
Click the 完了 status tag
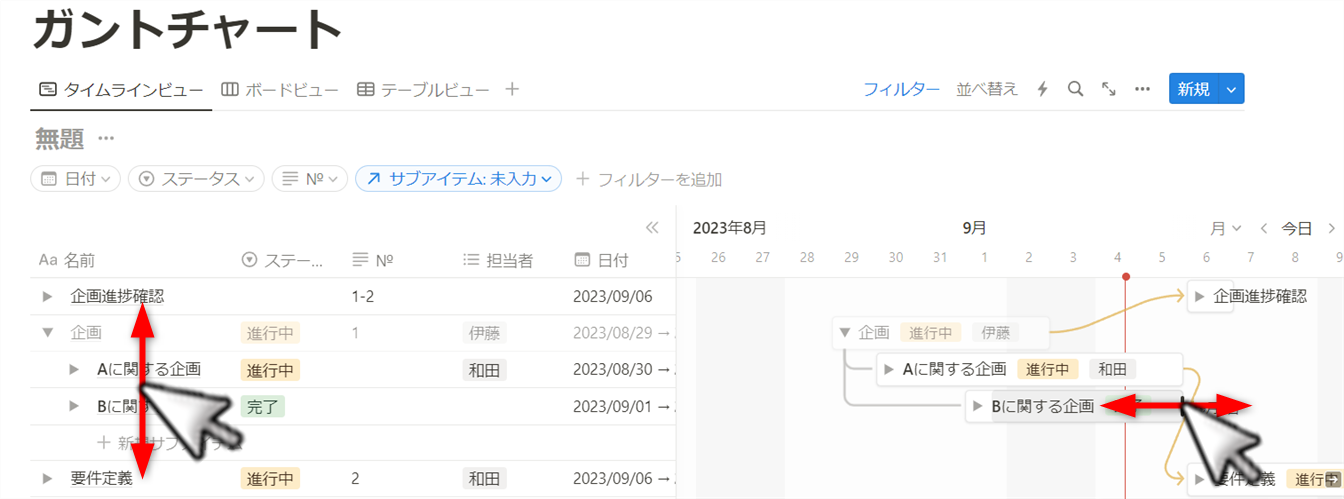[263, 406]
